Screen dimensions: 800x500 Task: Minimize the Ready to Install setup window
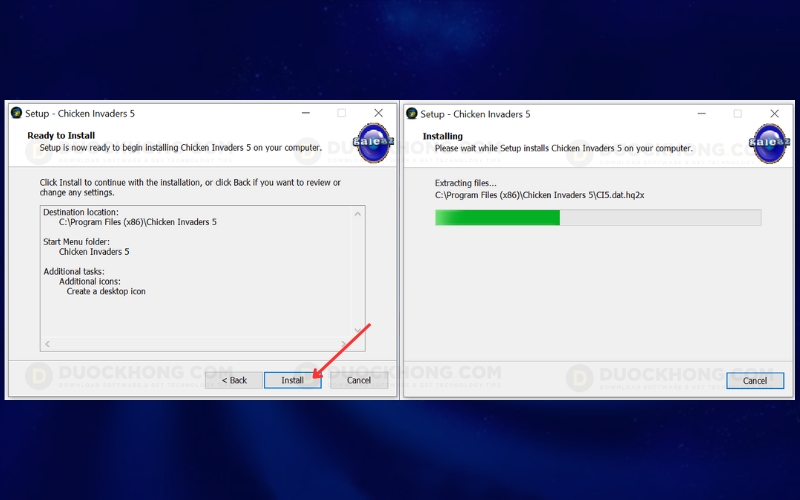306,113
